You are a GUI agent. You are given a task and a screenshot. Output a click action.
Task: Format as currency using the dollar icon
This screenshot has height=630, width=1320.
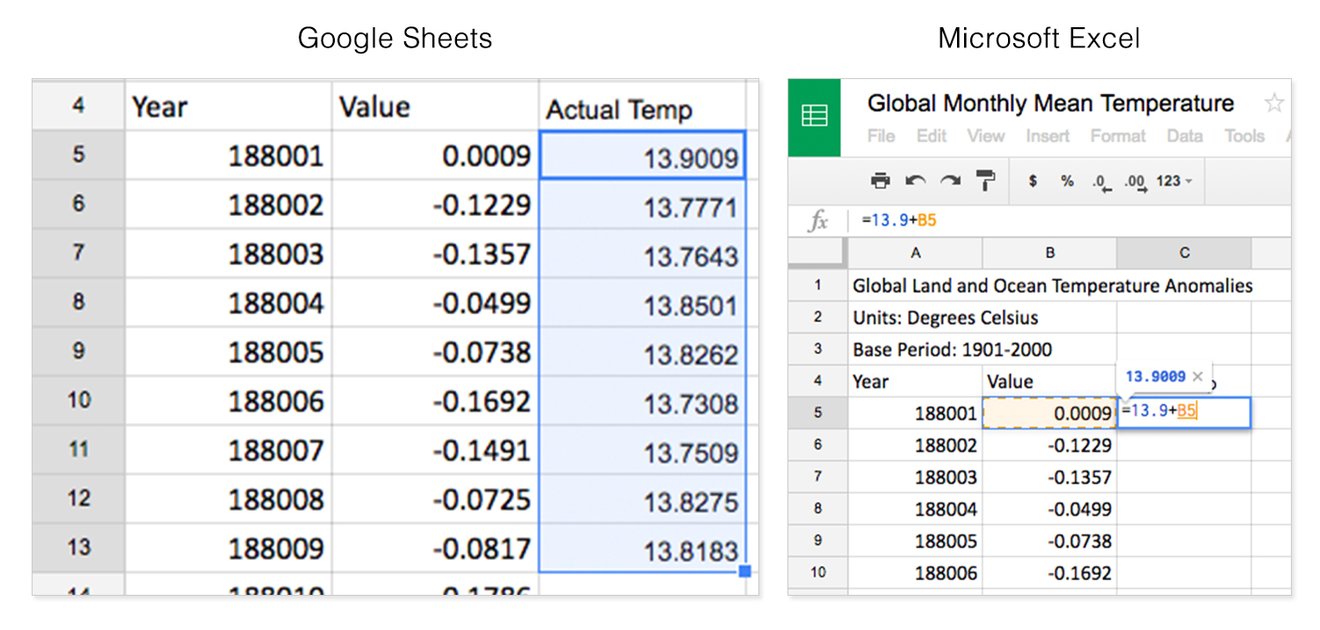pyautogui.click(x=1033, y=181)
